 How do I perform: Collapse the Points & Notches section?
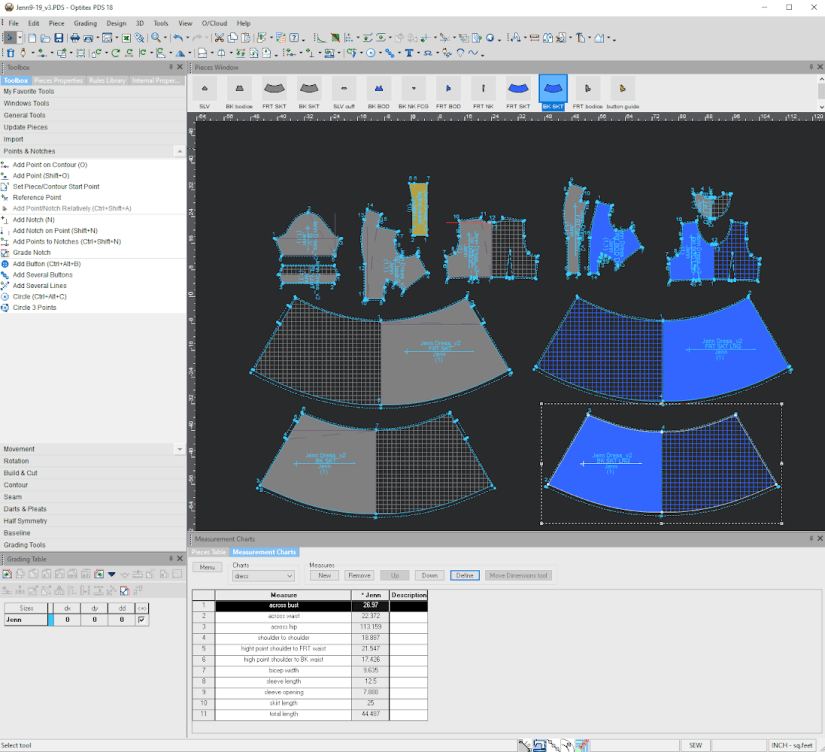click(x=179, y=151)
